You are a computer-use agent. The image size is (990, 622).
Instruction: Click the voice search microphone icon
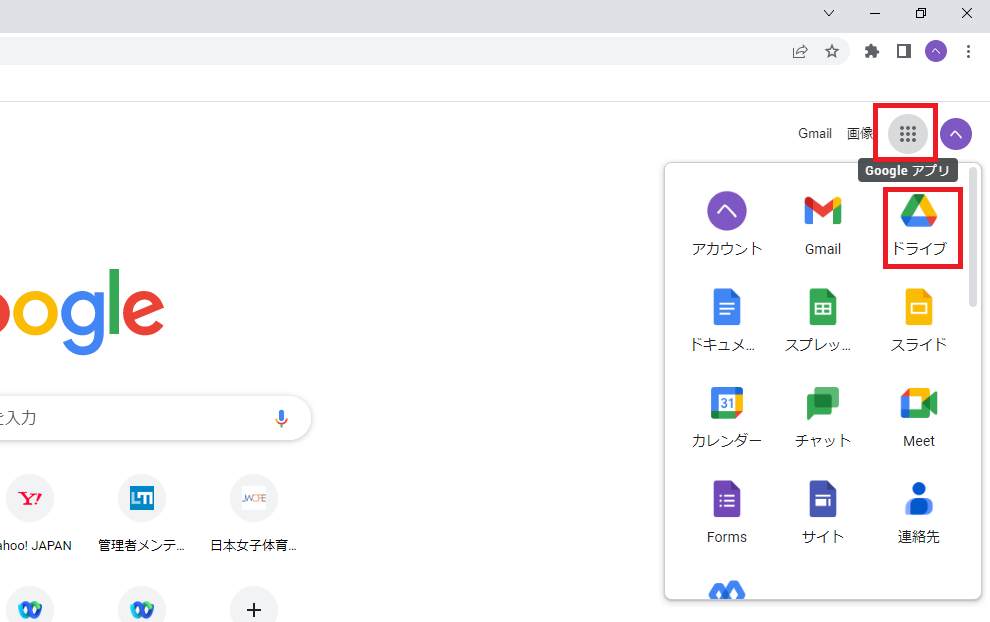[x=282, y=418]
